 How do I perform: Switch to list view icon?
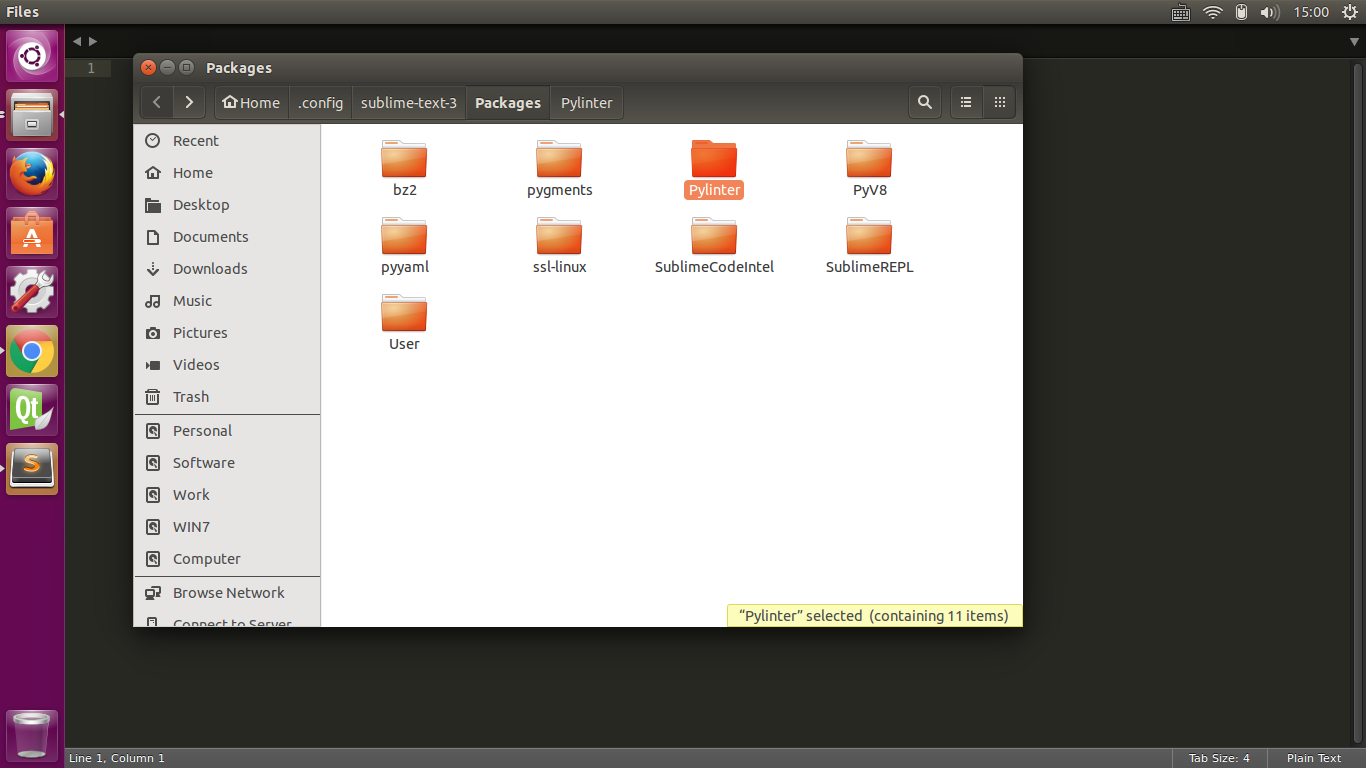[x=966, y=102]
